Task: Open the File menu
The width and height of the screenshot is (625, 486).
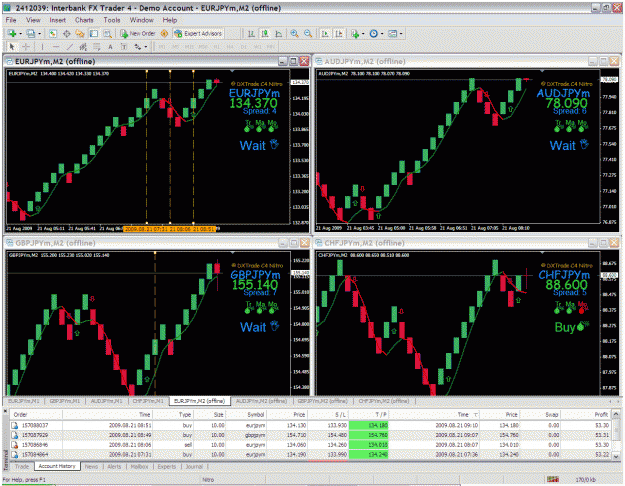Action: 11,20
